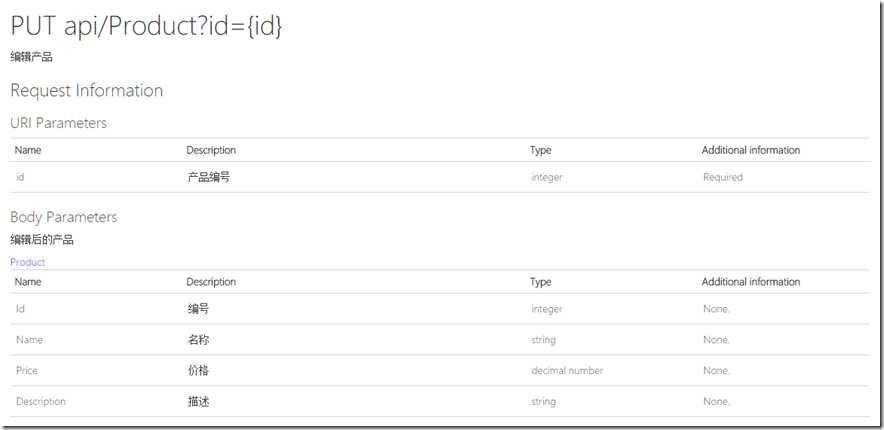
Task: Click the Name field row label
Action: pyautogui.click(x=29, y=340)
